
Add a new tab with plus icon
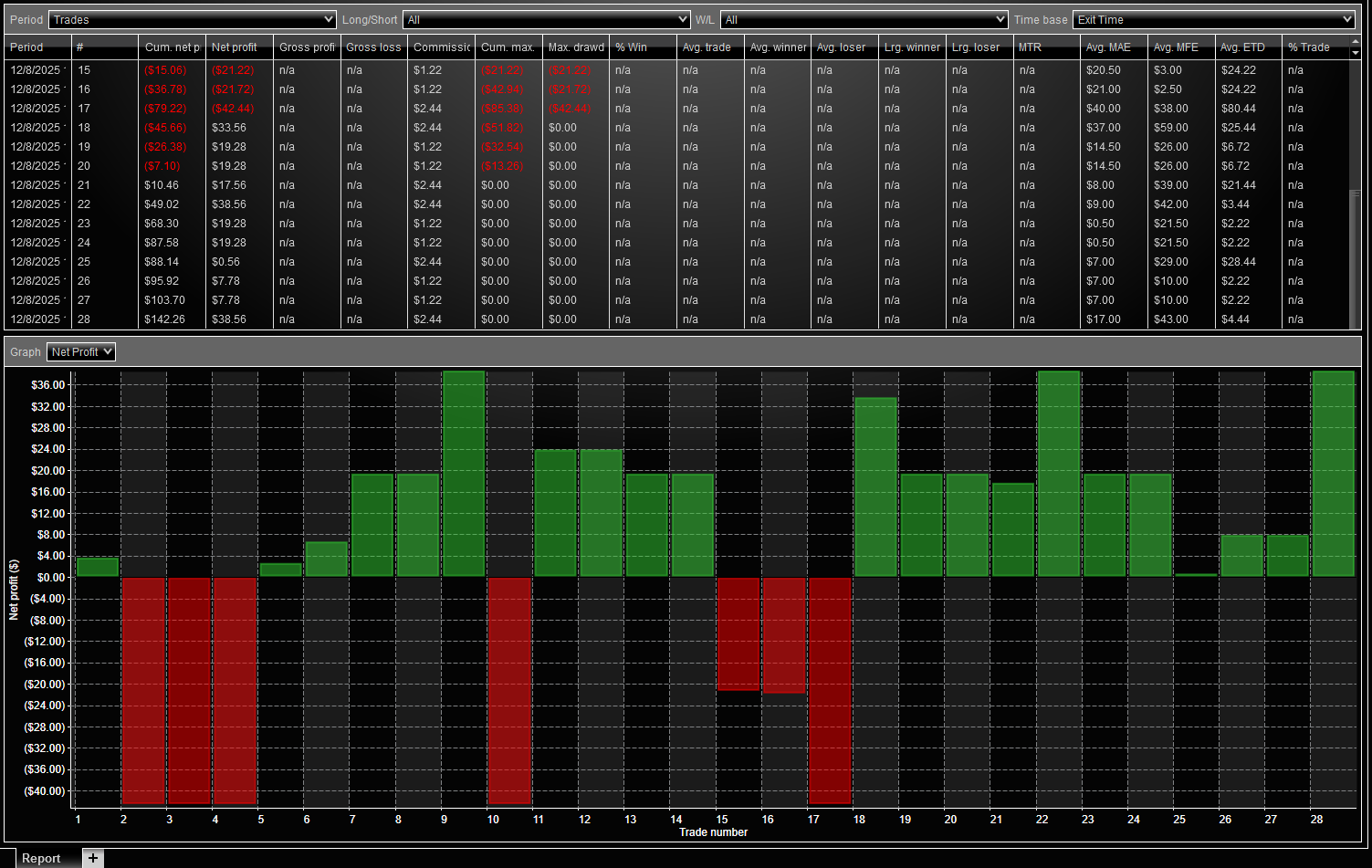[93, 858]
